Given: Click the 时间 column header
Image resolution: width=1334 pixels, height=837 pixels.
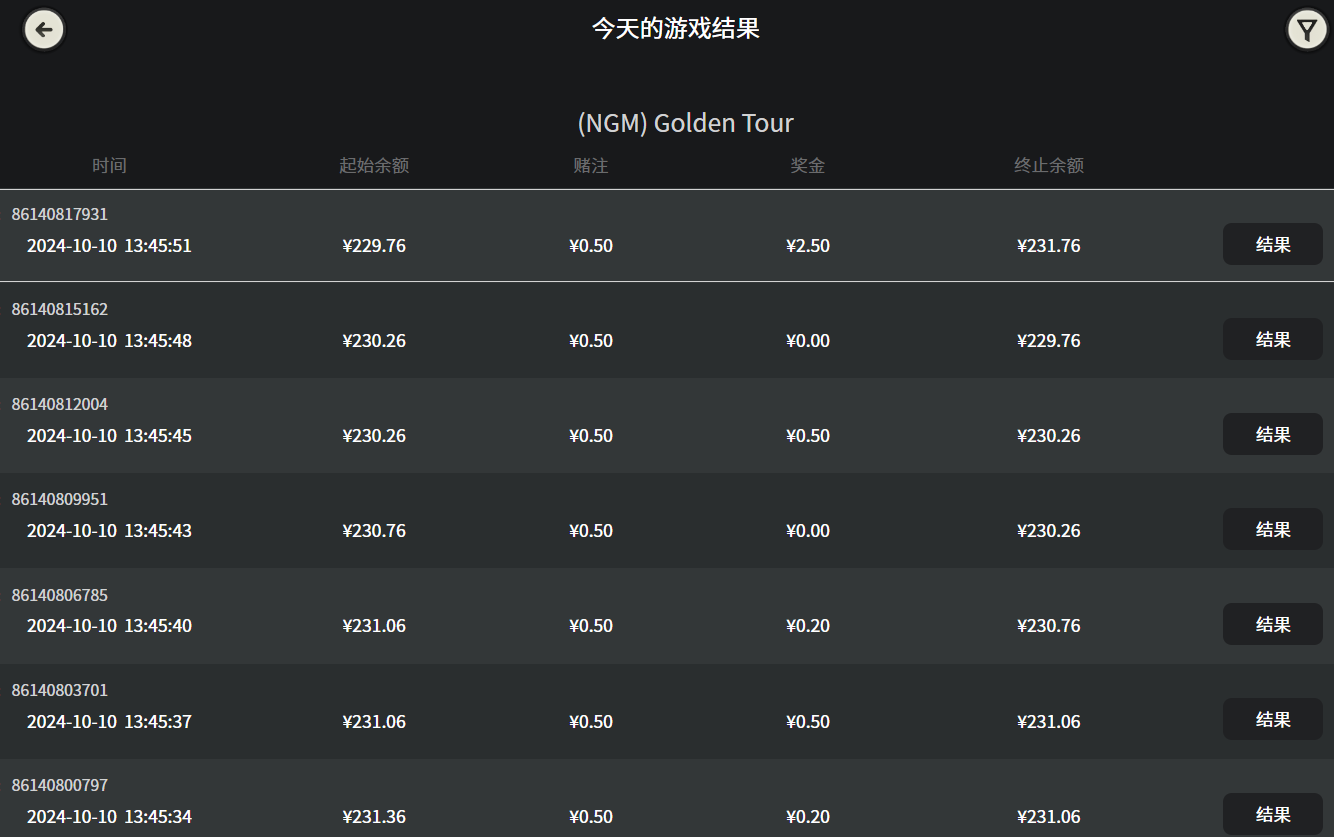Looking at the screenshot, I should [109, 166].
